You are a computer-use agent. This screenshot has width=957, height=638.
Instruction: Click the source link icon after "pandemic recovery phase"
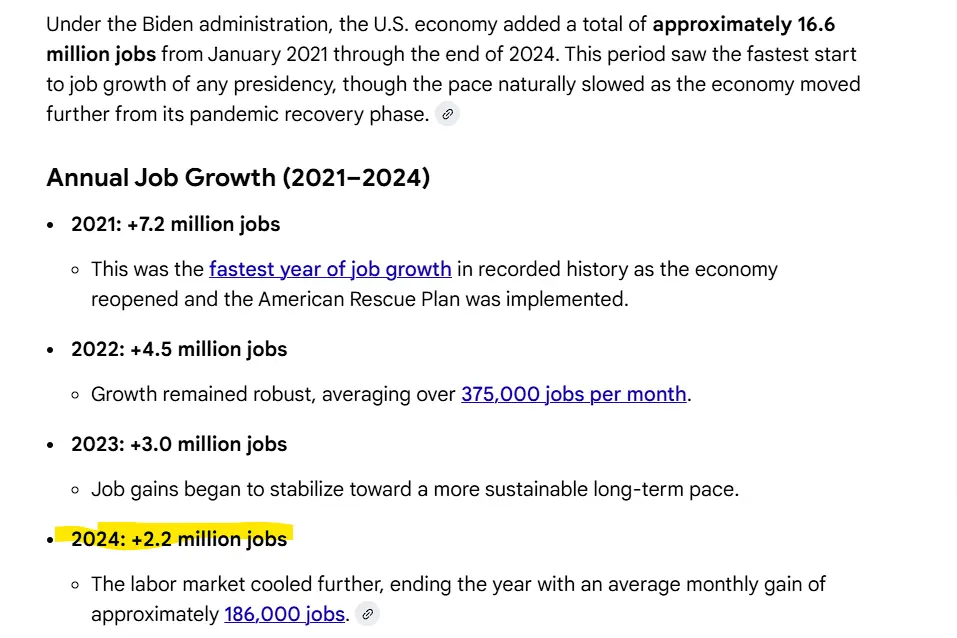[x=448, y=114]
